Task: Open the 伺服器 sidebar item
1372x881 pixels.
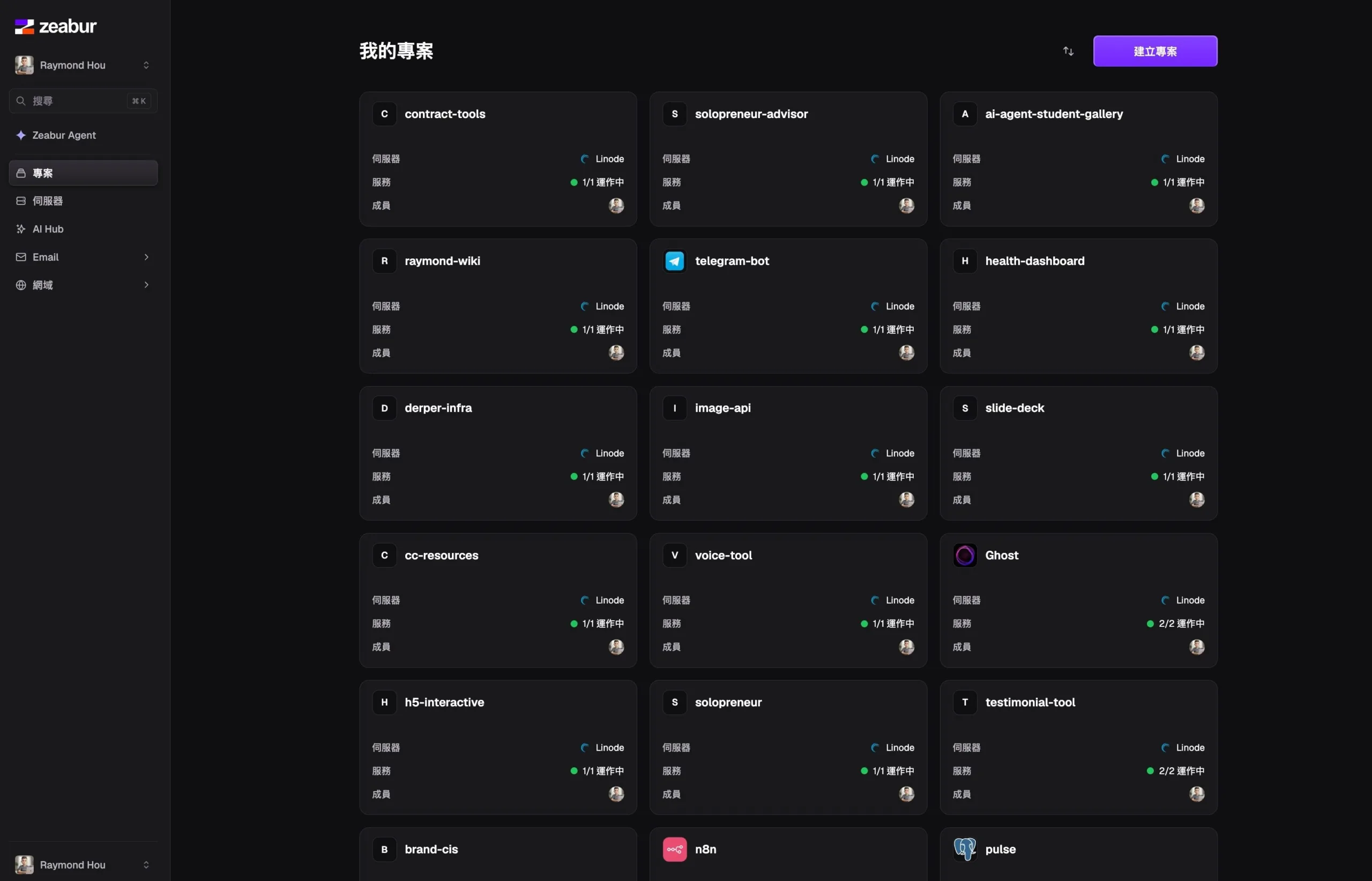Action: [x=83, y=201]
